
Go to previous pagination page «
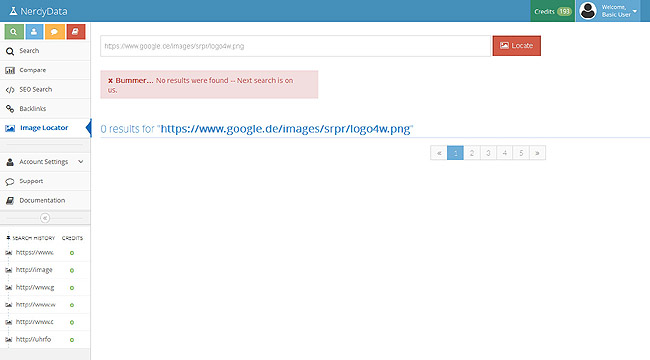click(439, 153)
